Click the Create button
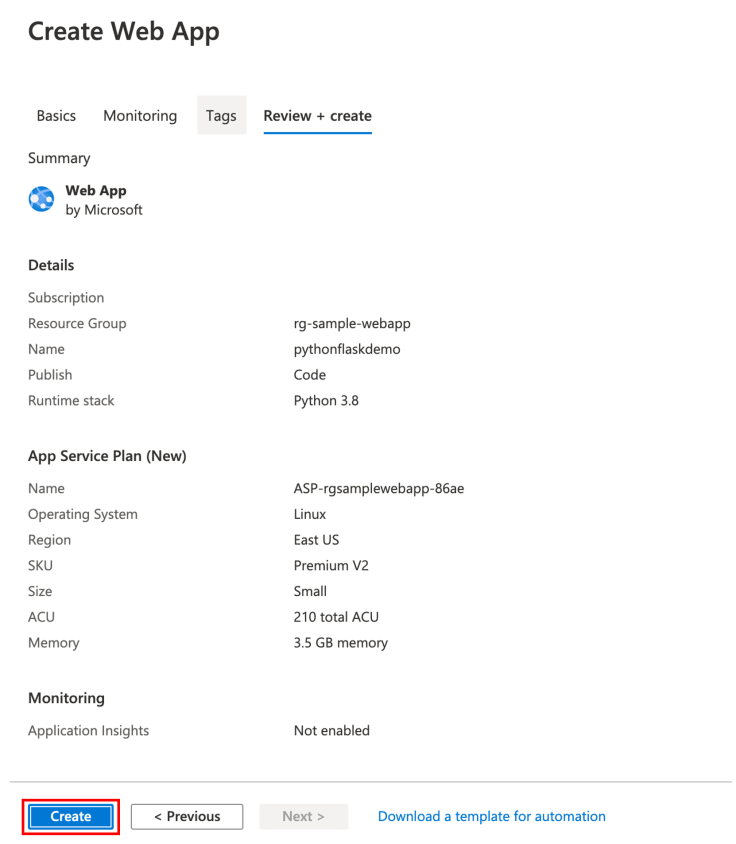Viewport: 736px width, 844px height. pyautogui.click(x=70, y=816)
